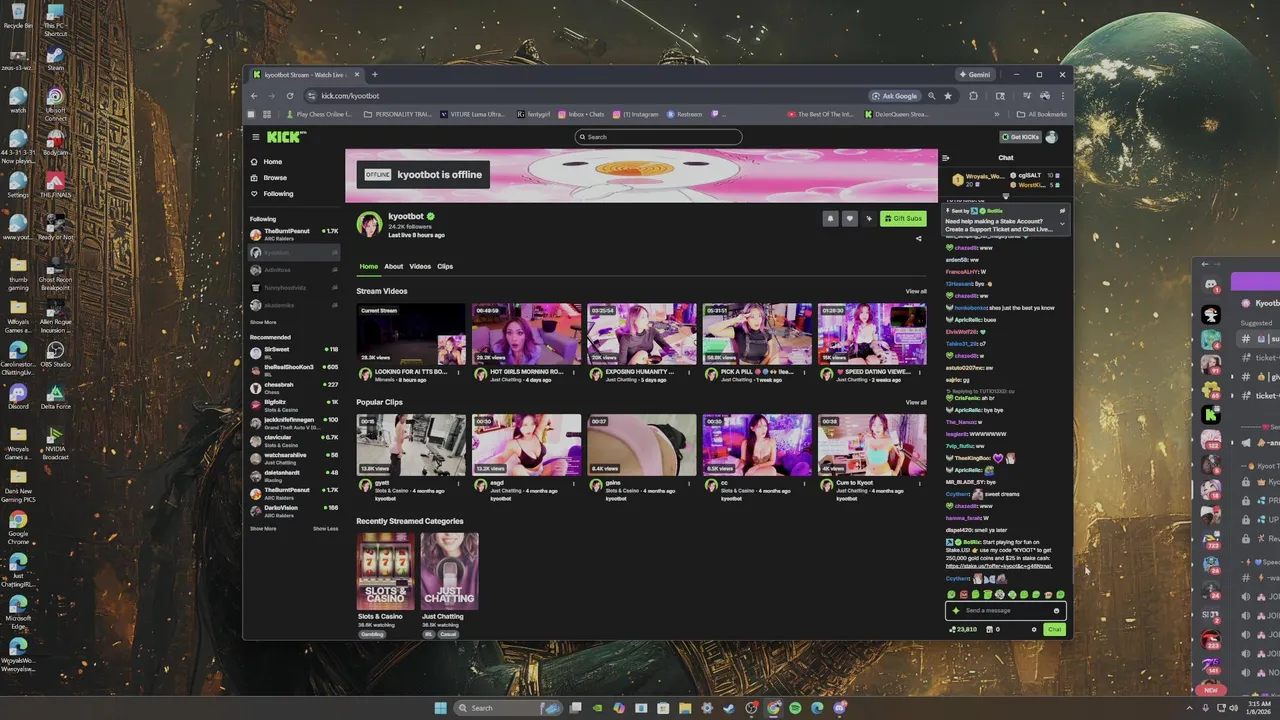The image size is (1280, 720).
Task: Open chat settings gear icon
Action: coord(1034,629)
